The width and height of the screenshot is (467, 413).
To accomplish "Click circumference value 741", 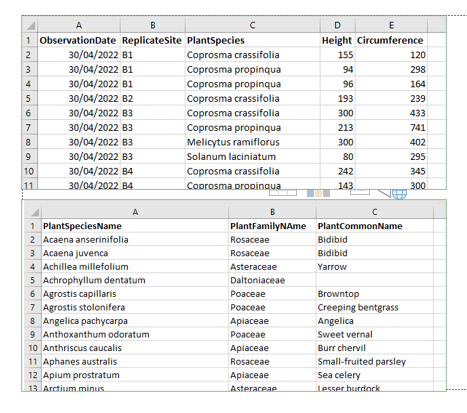I will pyautogui.click(x=391, y=128).
